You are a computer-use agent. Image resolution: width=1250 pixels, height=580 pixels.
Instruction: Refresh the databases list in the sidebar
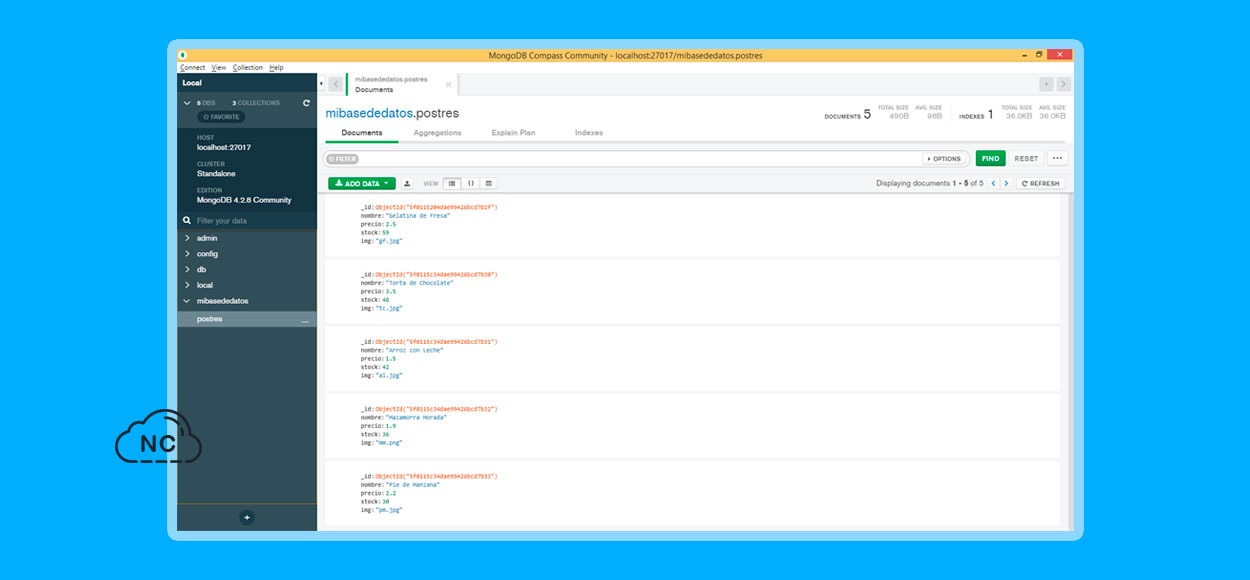(x=306, y=103)
